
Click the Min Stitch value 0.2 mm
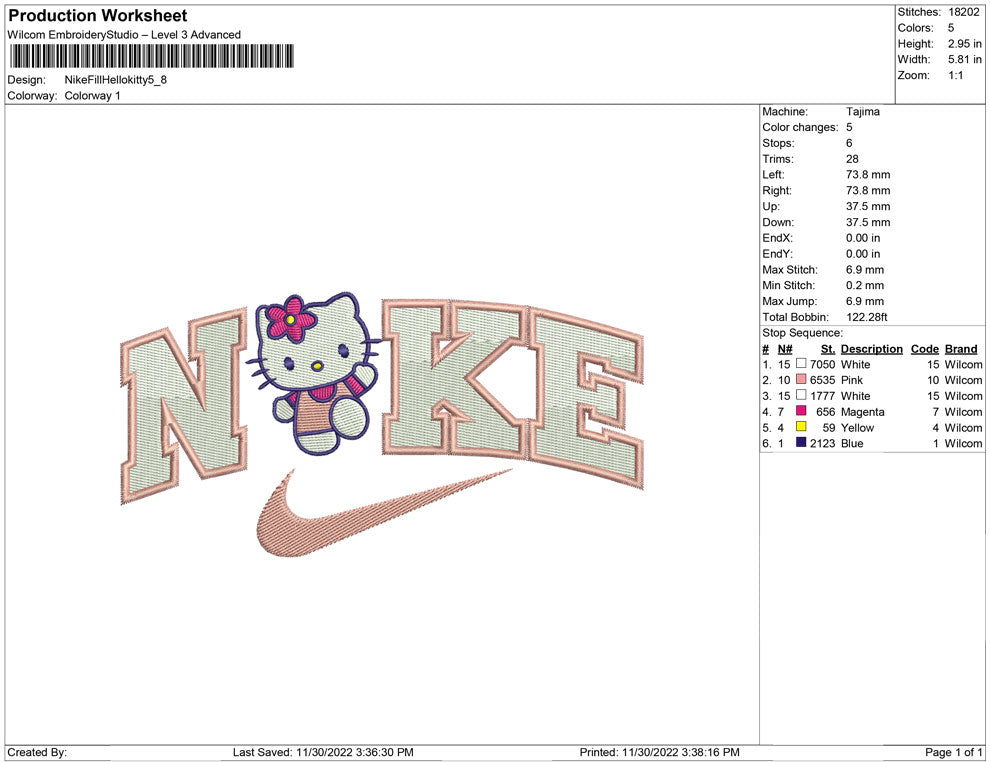click(x=864, y=285)
